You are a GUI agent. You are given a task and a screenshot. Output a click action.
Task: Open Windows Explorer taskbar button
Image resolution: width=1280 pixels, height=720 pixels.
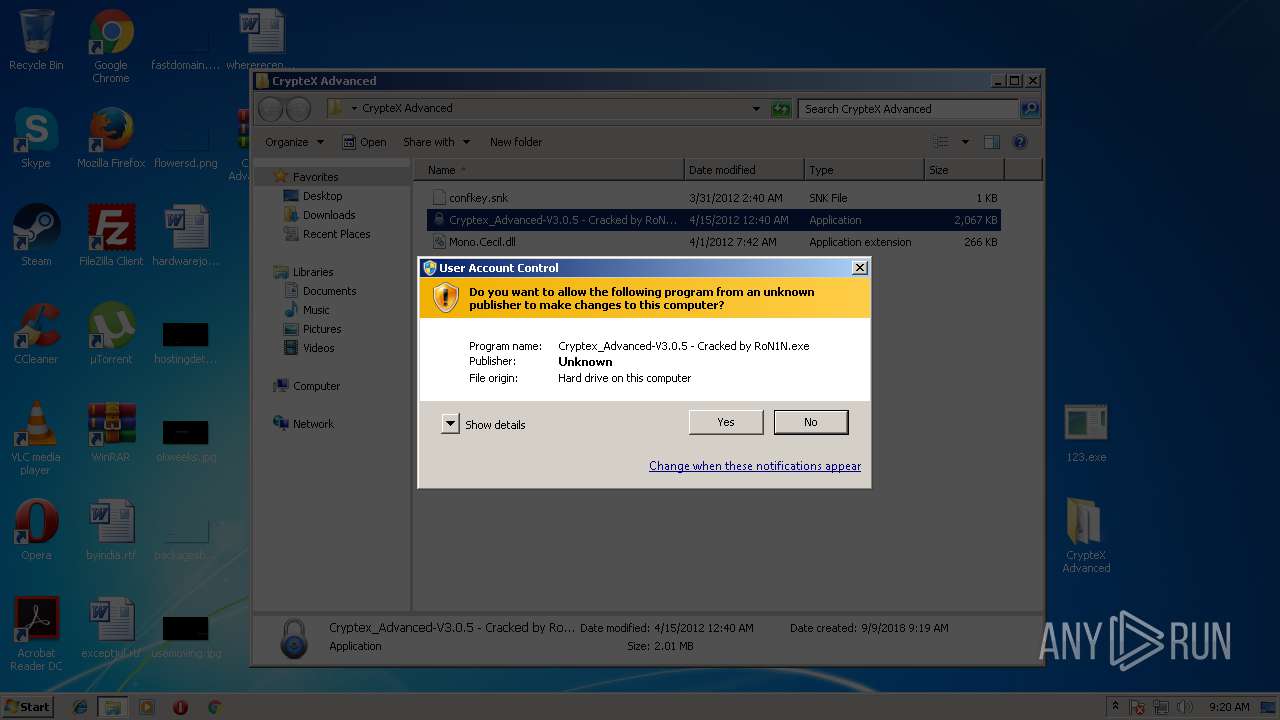pyautogui.click(x=112, y=707)
